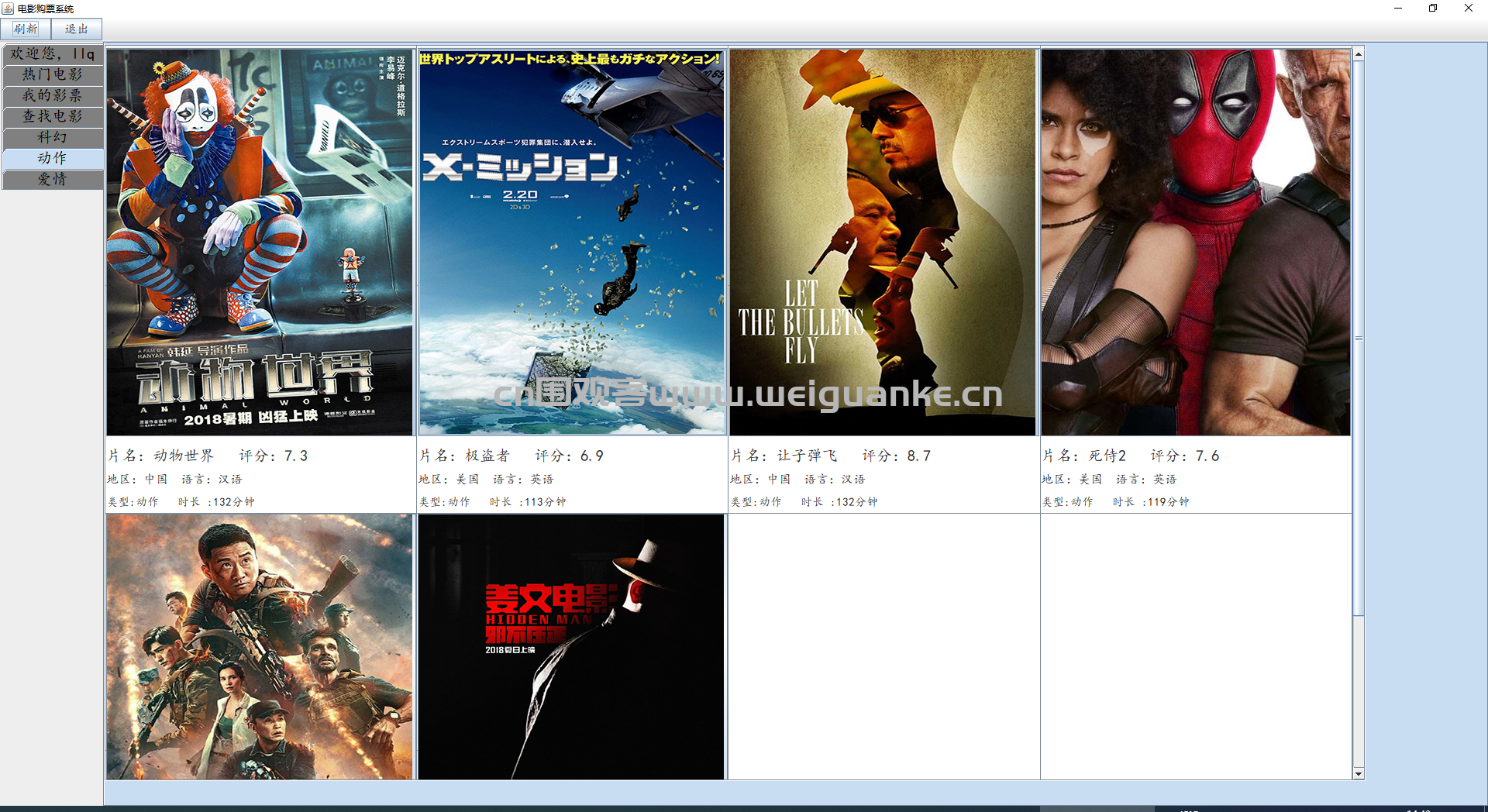Minimize the 电影购票系统 window
The height and width of the screenshot is (812, 1488).
[x=1398, y=9]
